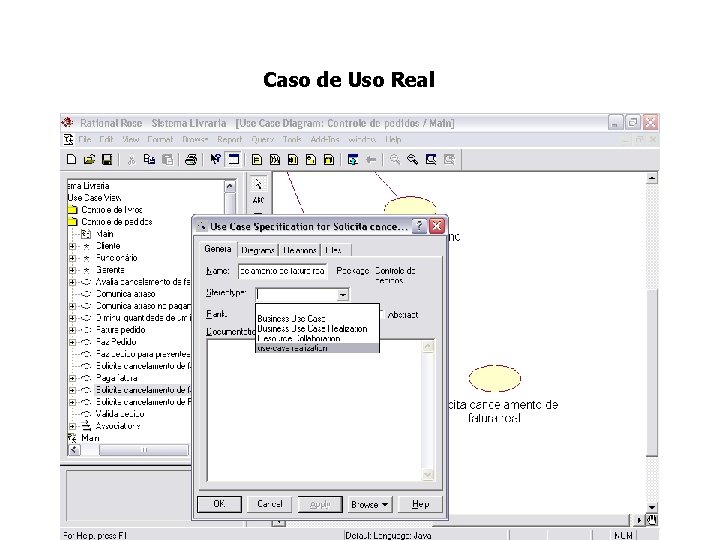
Task: Expand the Associations node in browser tree
Action: 72,426
